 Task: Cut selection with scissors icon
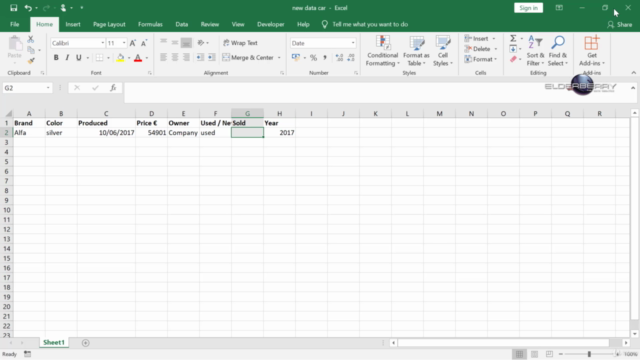[31, 40]
